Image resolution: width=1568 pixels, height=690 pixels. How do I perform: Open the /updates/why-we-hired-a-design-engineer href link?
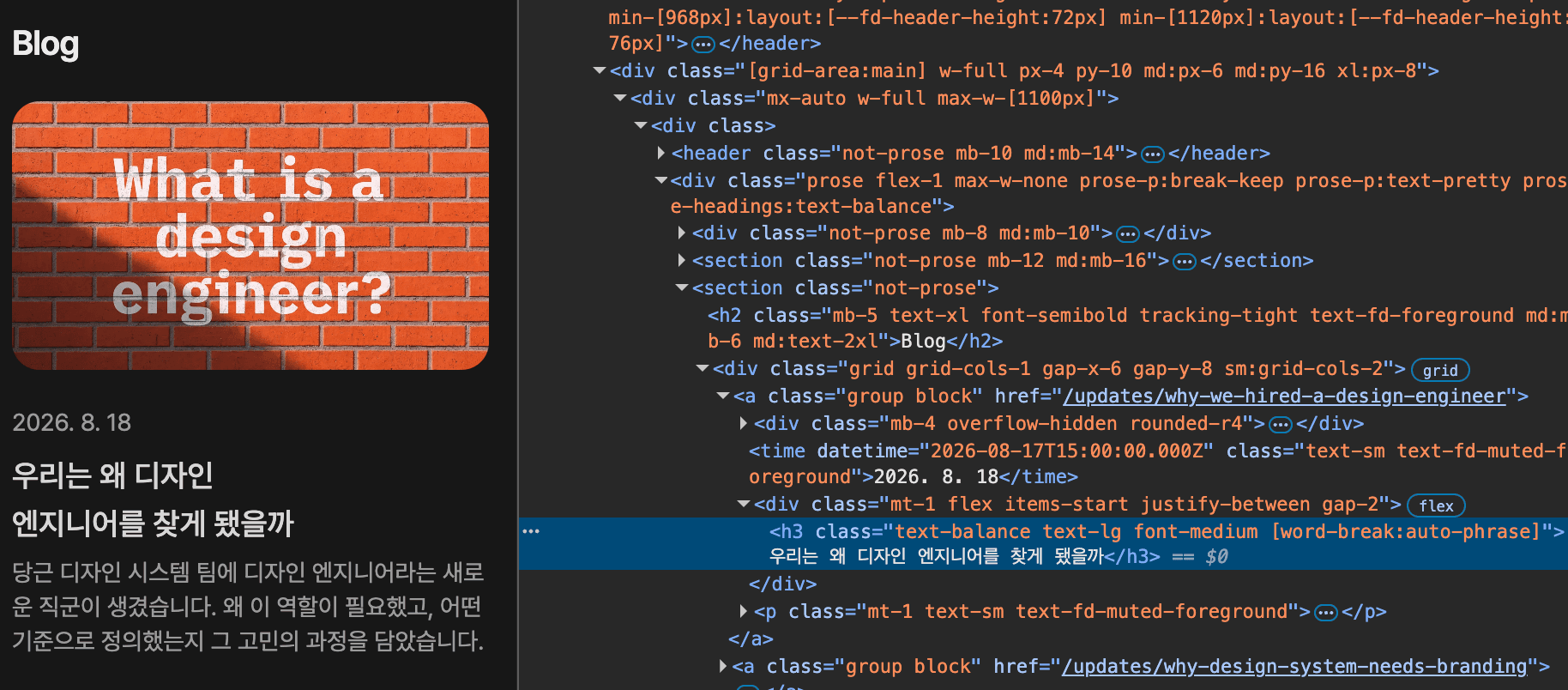[x=1284, y=396]
